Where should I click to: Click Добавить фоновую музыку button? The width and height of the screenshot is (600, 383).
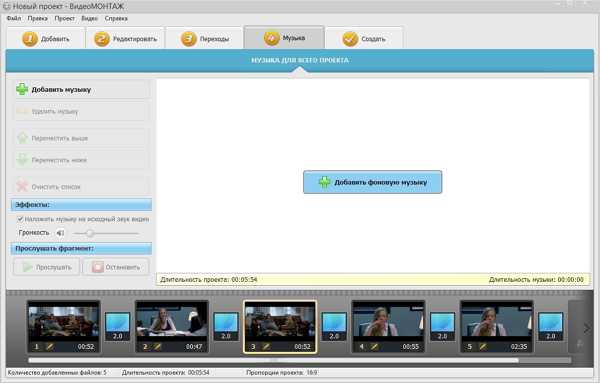click(372, 182)
